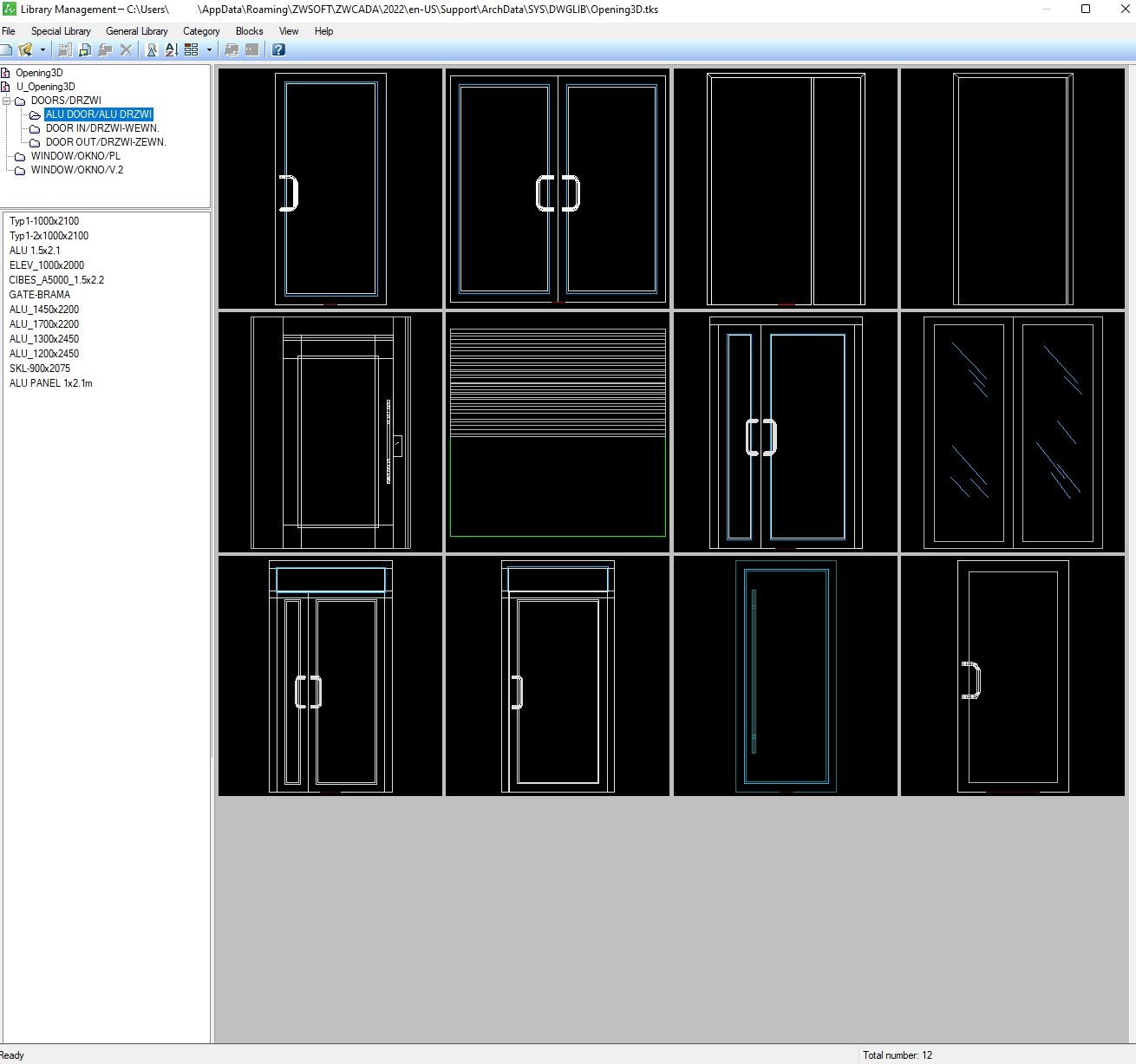Viewport: 1136px width, 1064px height.
Task: Open dropdown arrow beside open library icon
Action: point(42,50)
